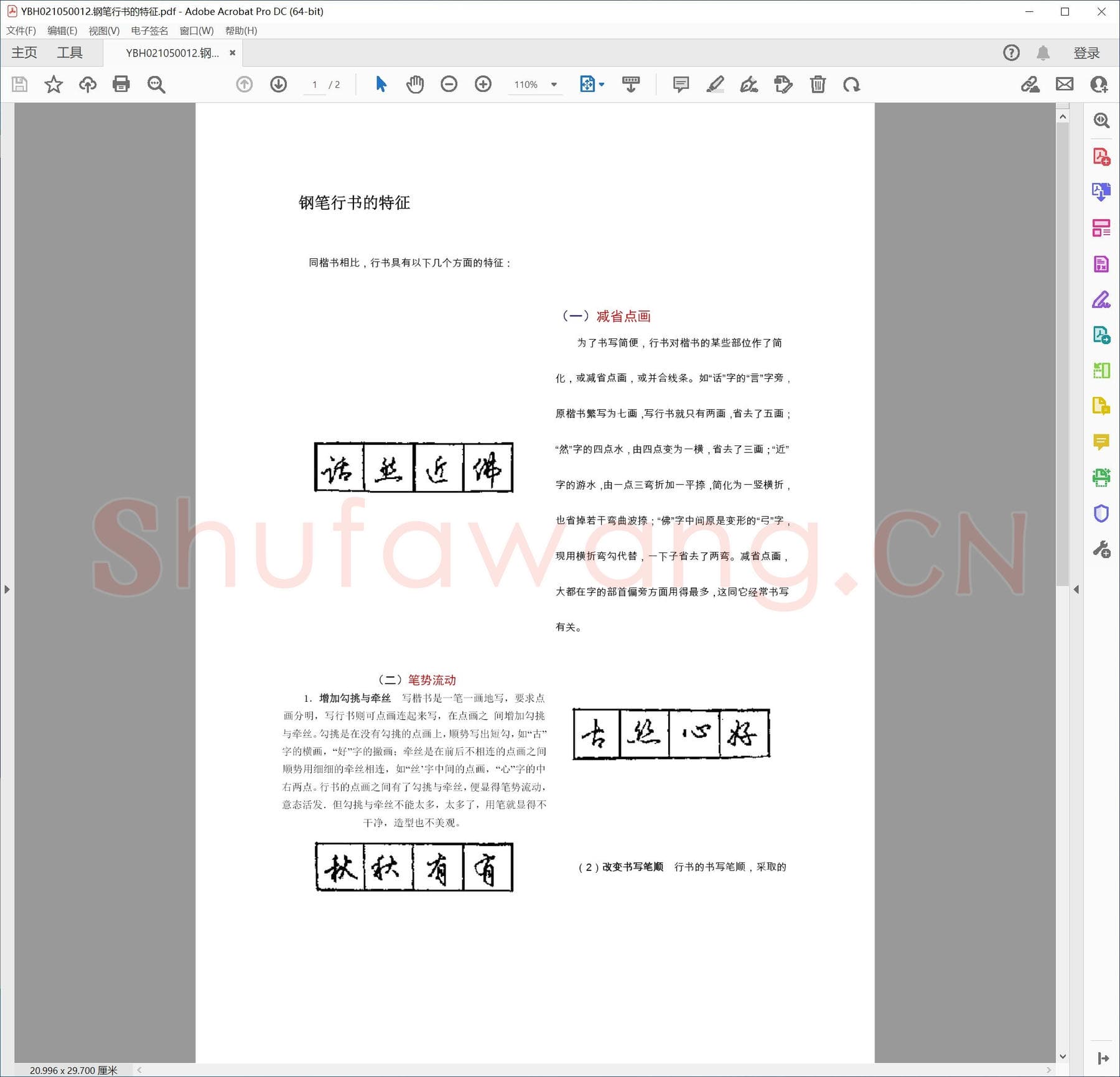Open the green file-arrow tool in right pane
Screen dimensions: 1120x1077
click(x=1101, y=335)
